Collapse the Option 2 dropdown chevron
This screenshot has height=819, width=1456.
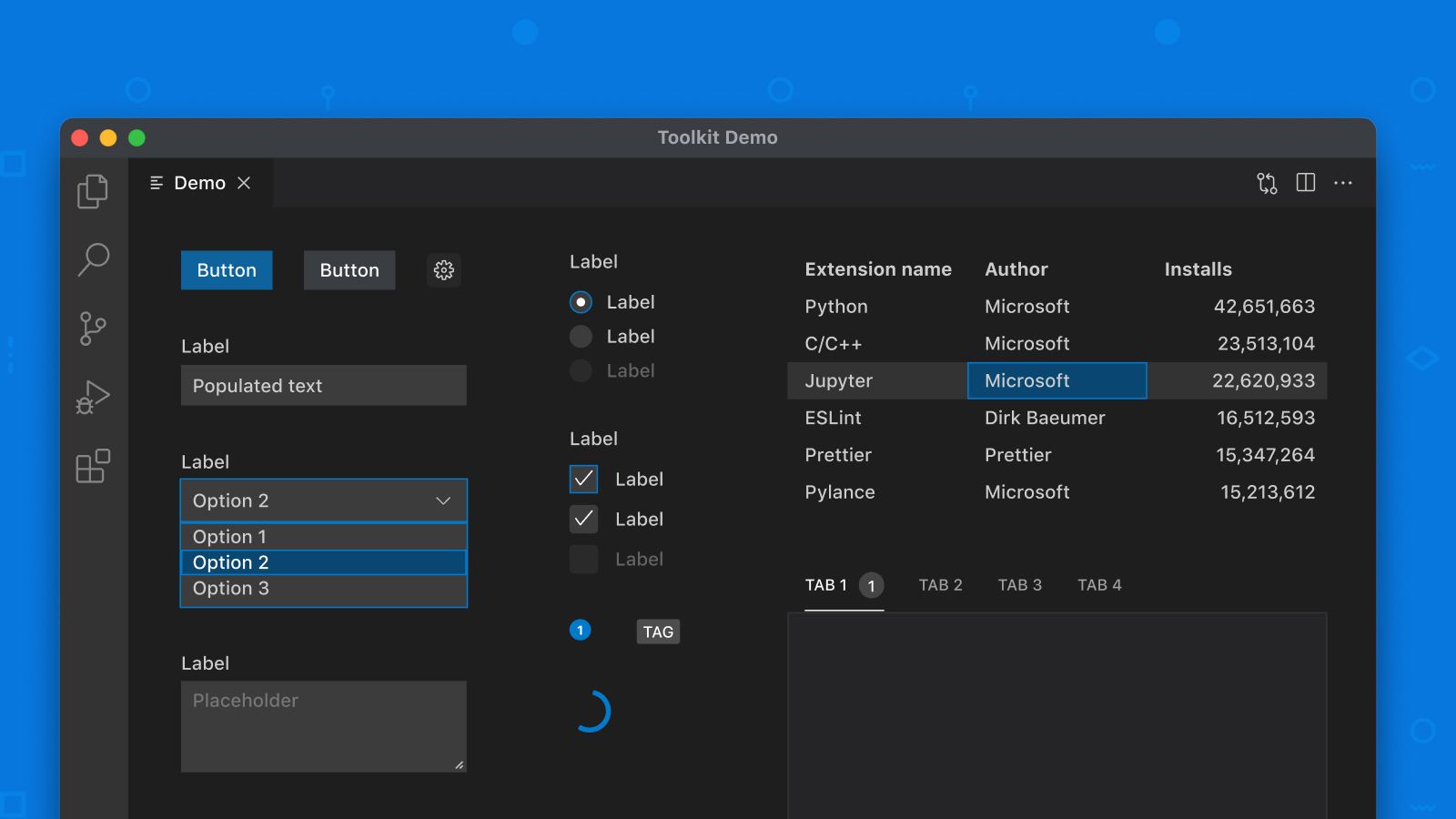(x=443, y=500)
